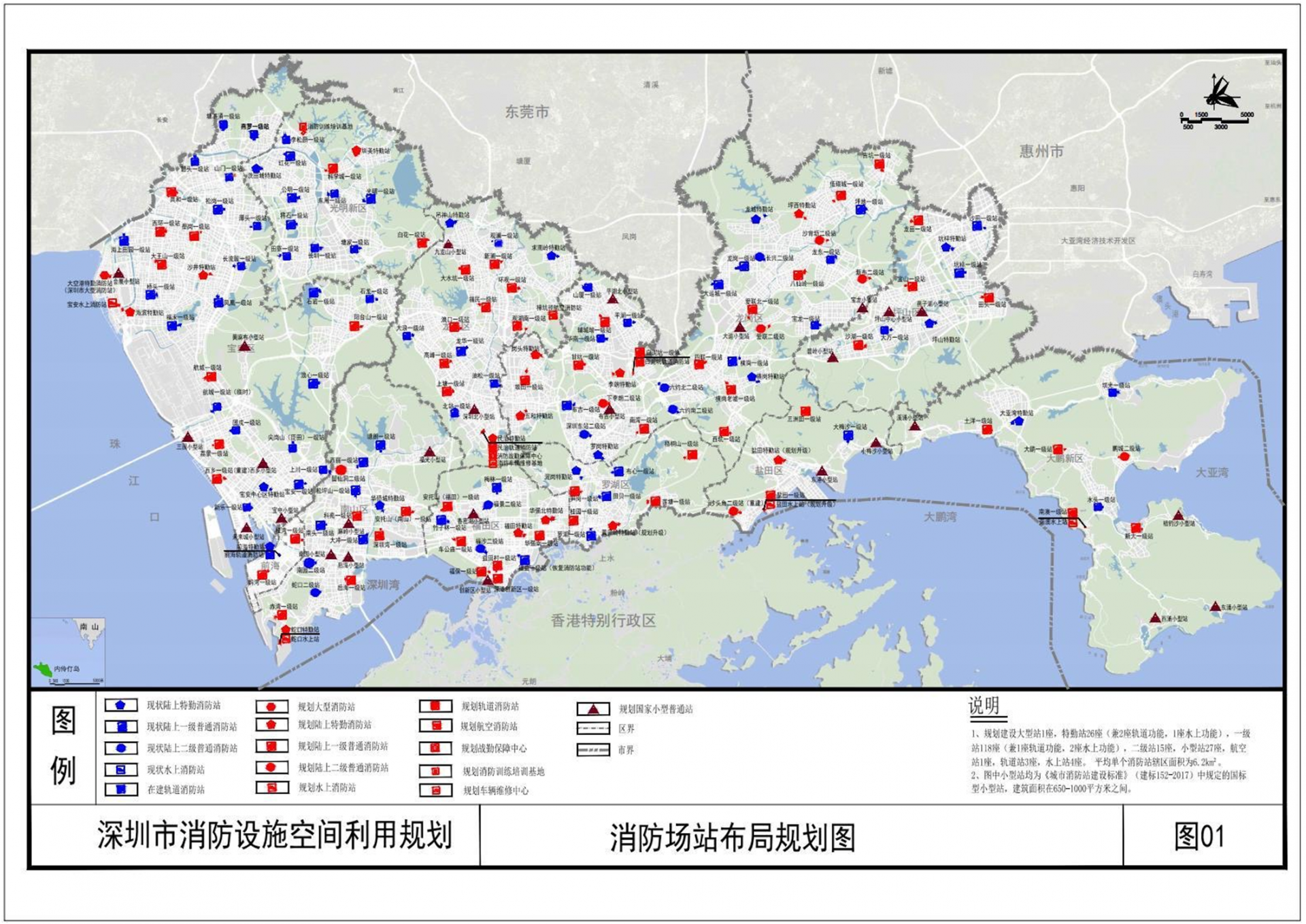Click the legend symbol for 在建轨道消防站
Screen dimensions: 1306x924
[121, 789]
